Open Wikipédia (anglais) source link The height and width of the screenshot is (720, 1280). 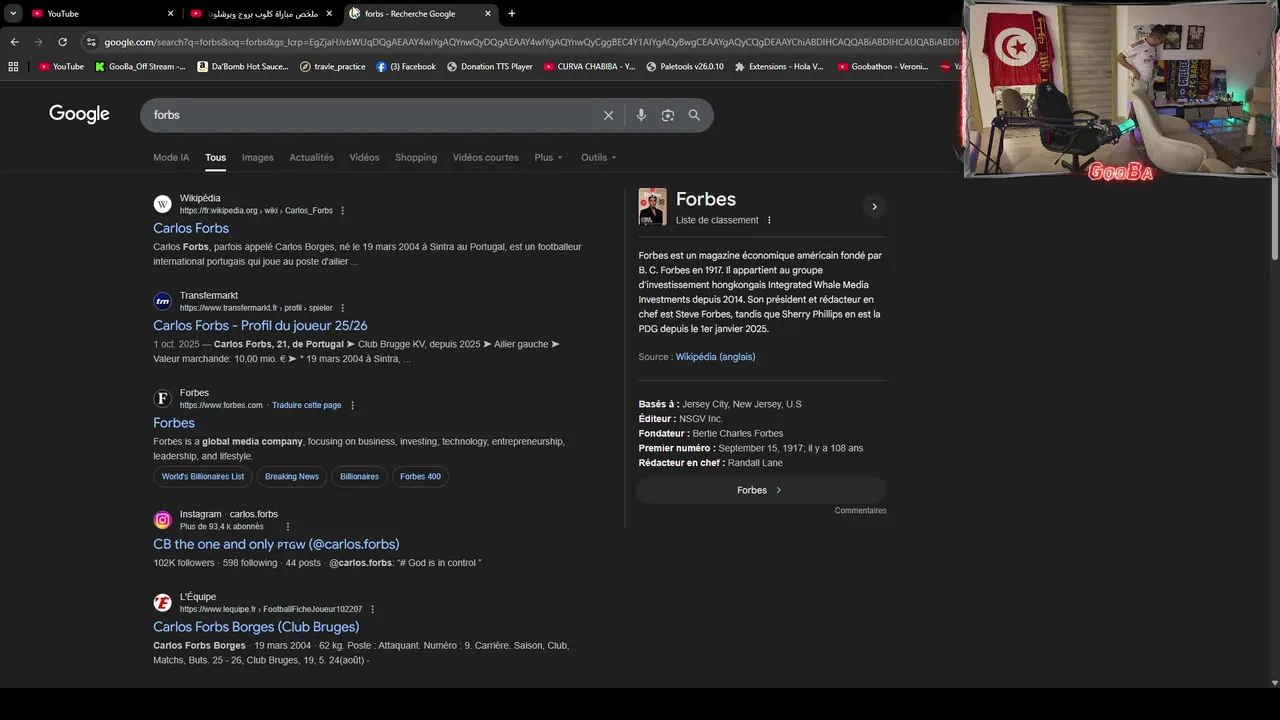[x=715, y=357]
